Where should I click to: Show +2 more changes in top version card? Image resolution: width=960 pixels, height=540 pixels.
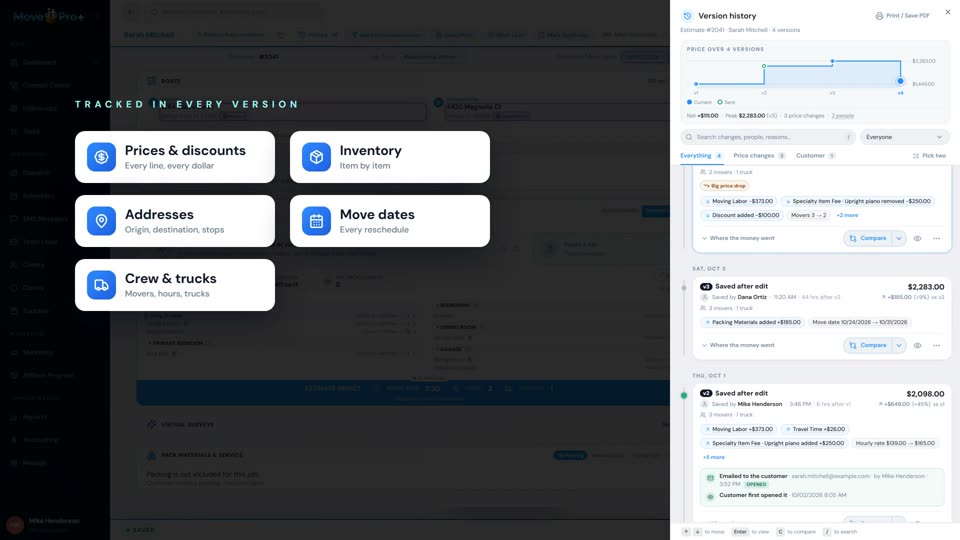pos(847,215)
